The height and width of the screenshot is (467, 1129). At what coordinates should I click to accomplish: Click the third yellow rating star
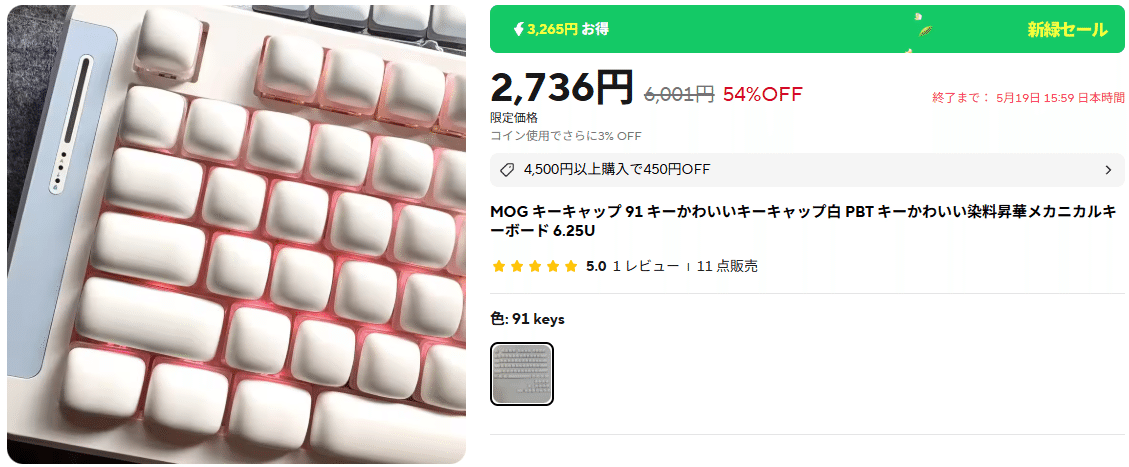tap(534, 267)
